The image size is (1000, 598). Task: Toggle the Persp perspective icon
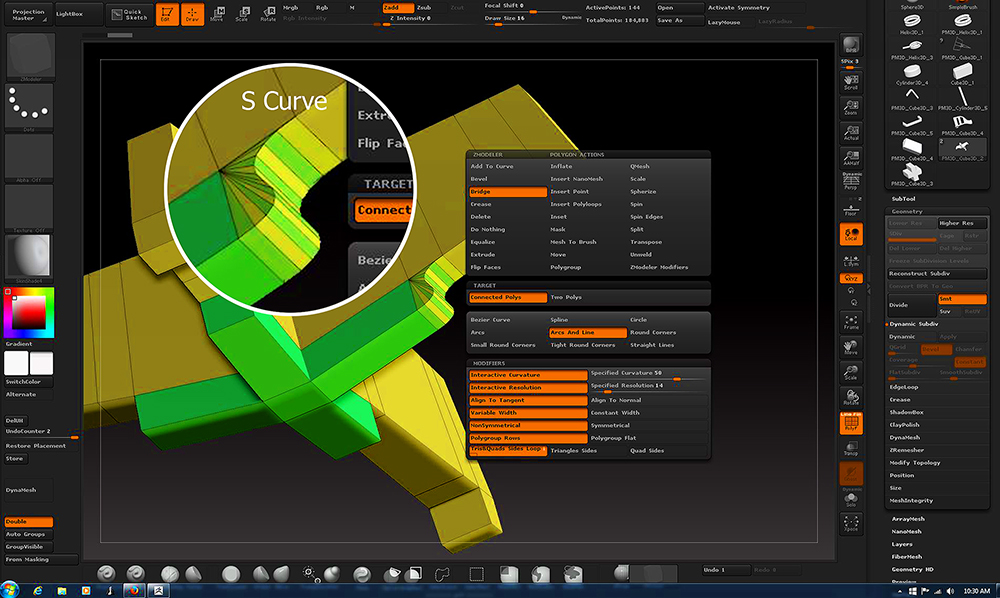pyautogui.click(x=851, y=181)
